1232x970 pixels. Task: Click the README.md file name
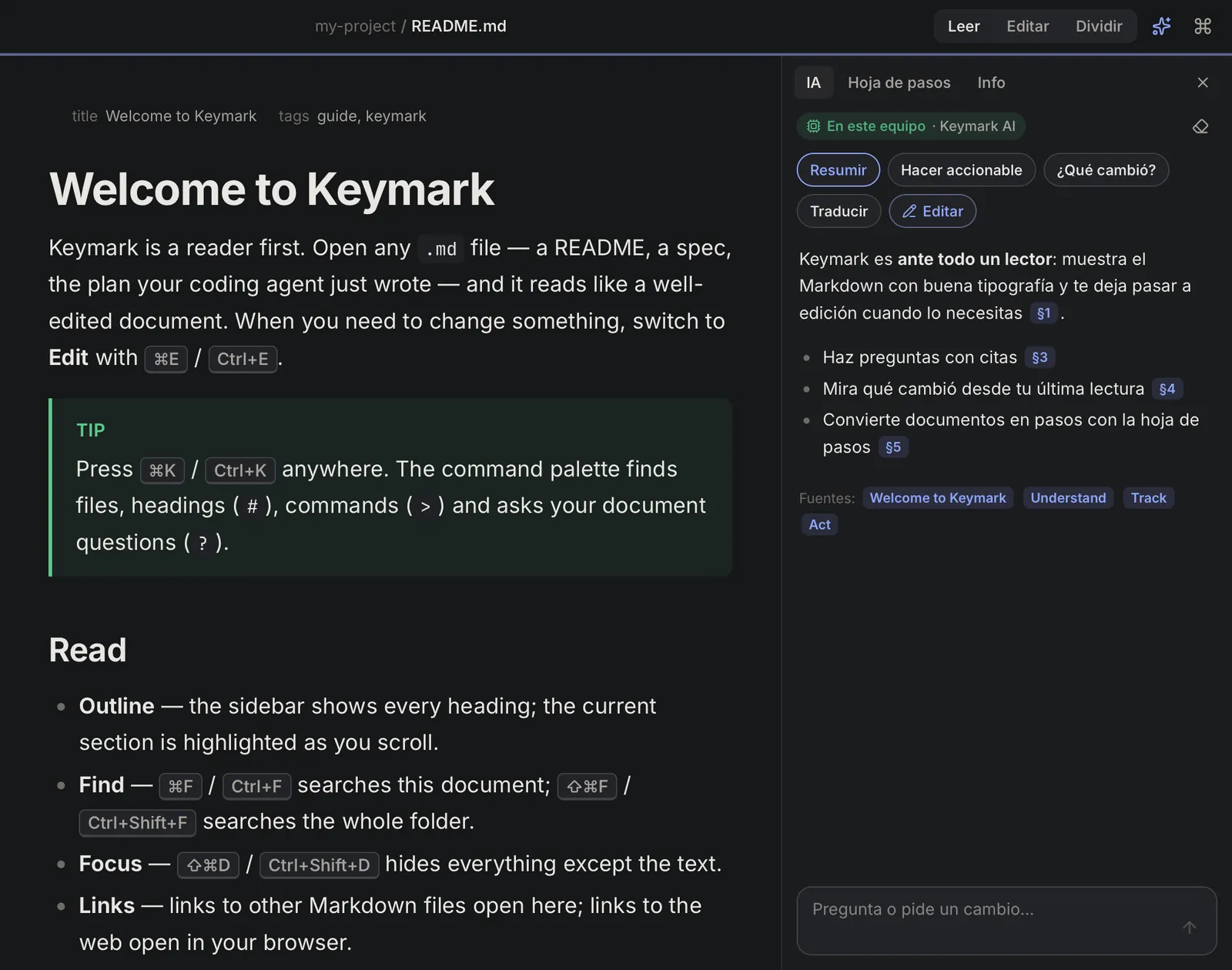[x=459, y=26]
